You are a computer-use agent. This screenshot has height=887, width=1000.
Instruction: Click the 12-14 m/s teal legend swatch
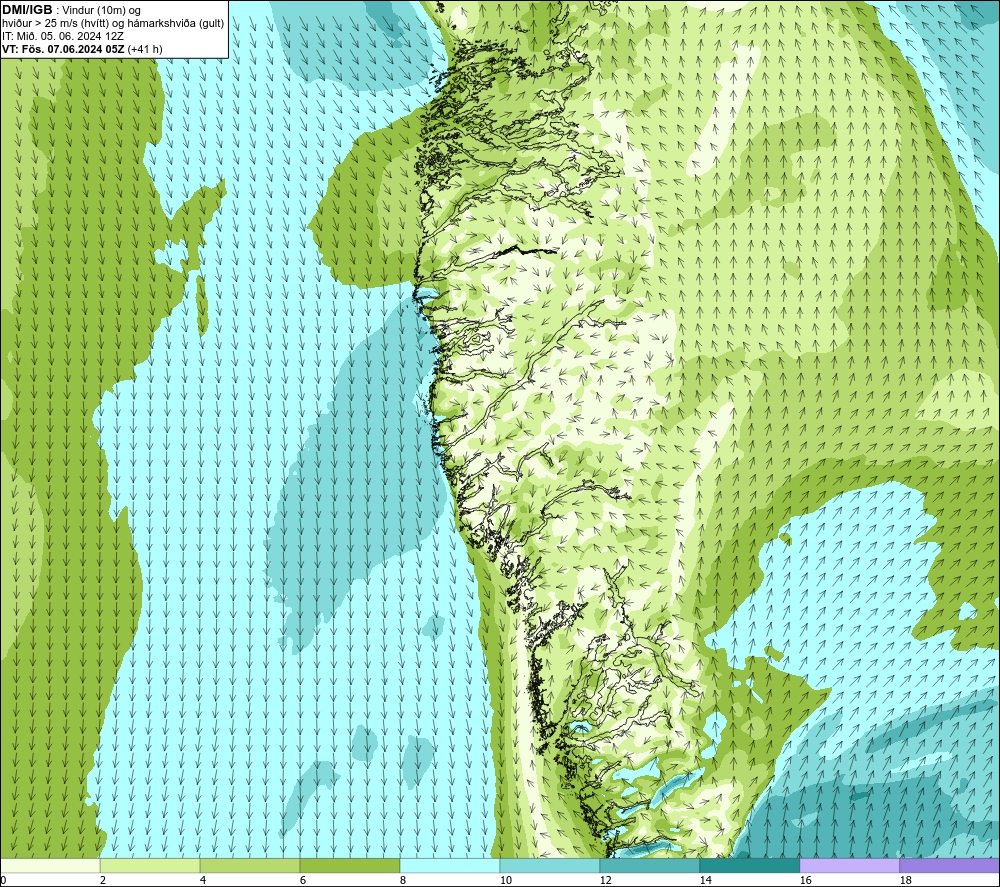click(x=649, y=865)
